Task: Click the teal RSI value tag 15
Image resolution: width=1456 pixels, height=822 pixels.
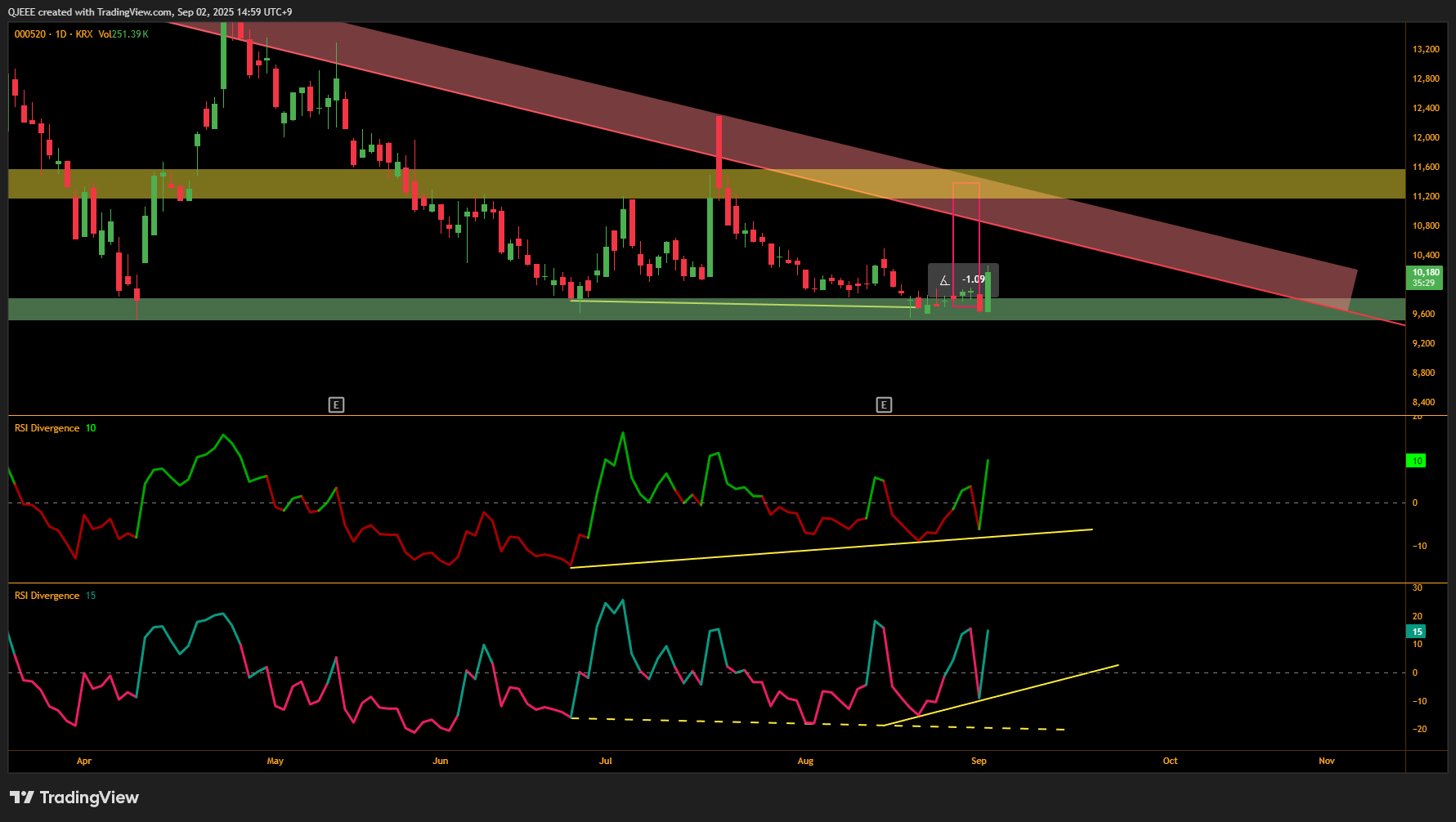Action: pos(1416,632)
